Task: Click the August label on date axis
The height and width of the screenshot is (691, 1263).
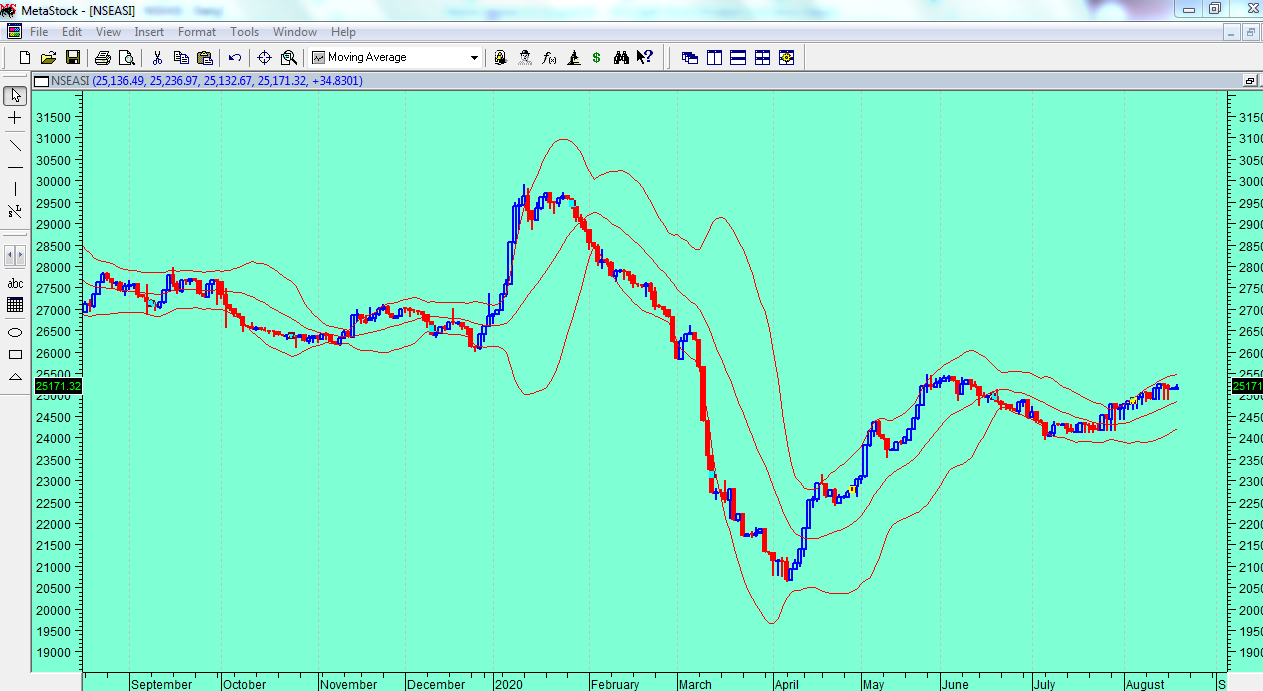Action: [x=1145, y=684]
